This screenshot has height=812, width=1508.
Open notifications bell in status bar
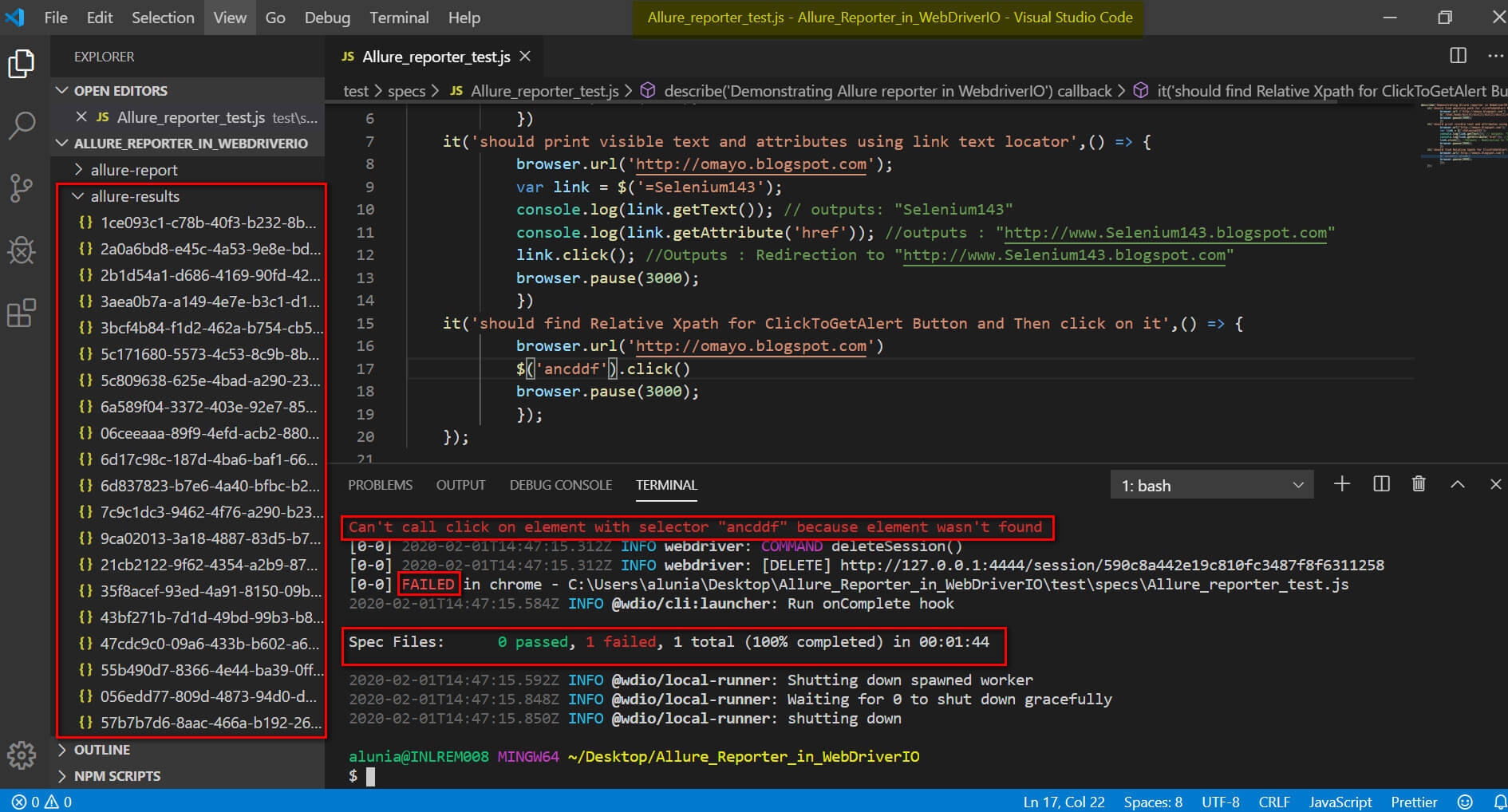pyautogui.click(x=1498, y=802)
